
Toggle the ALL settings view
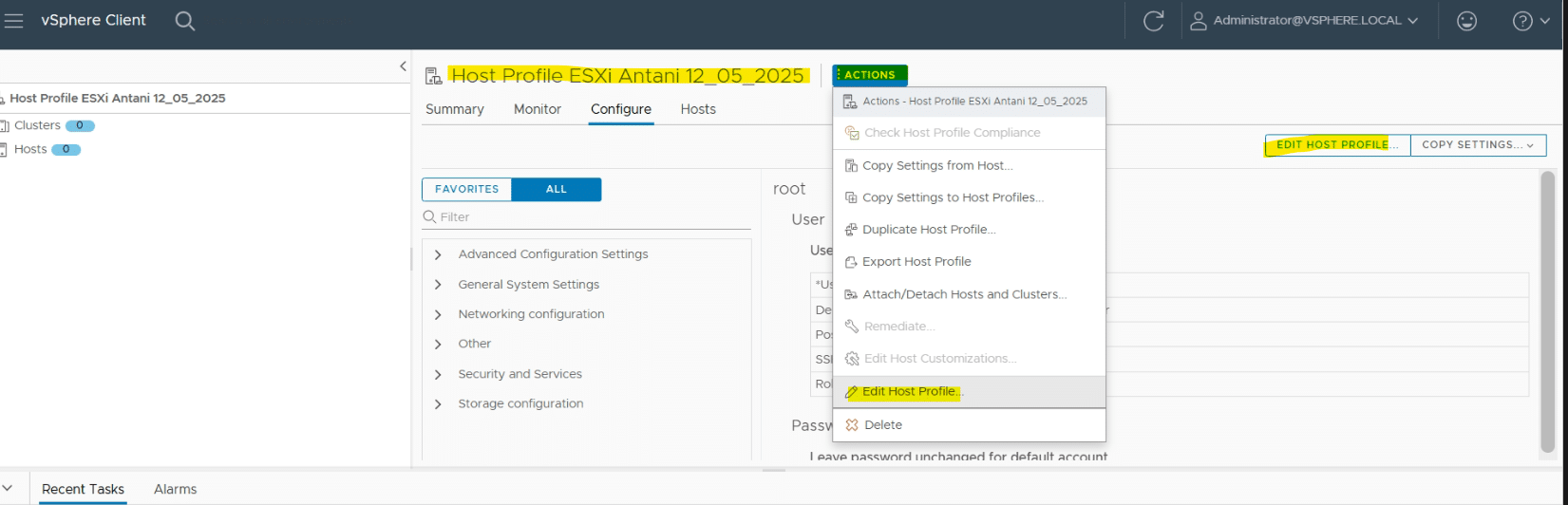[556, 189]
